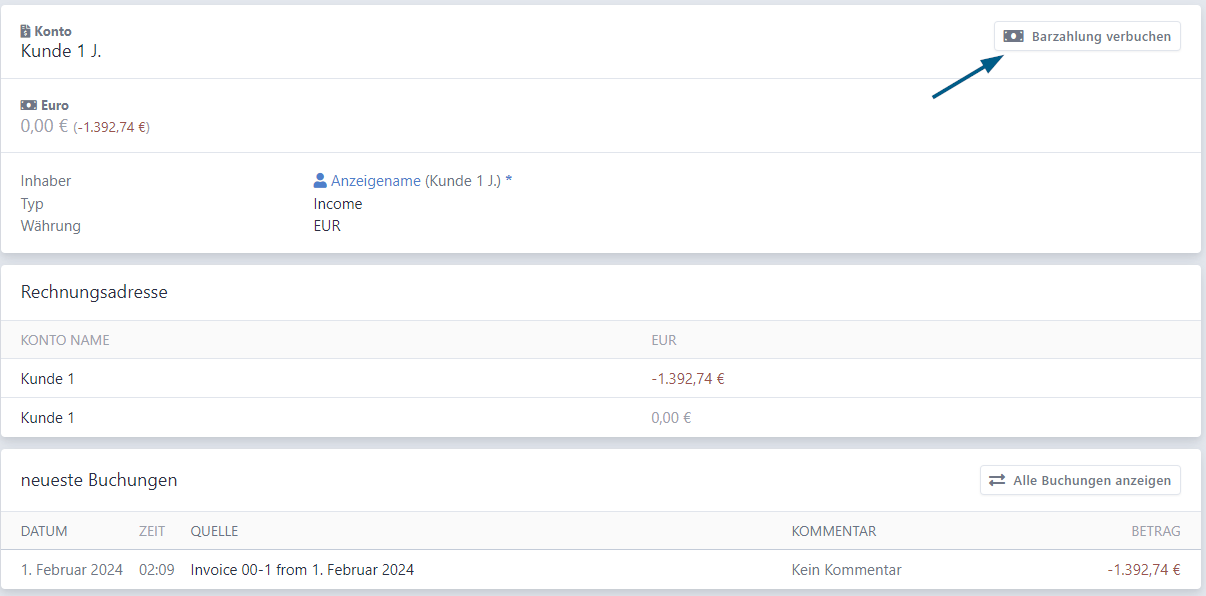This screenshot has width=1206, height=596.
Task: Click the 0,00 € cell in the Rechnungsadresse table
Action: 671,418
